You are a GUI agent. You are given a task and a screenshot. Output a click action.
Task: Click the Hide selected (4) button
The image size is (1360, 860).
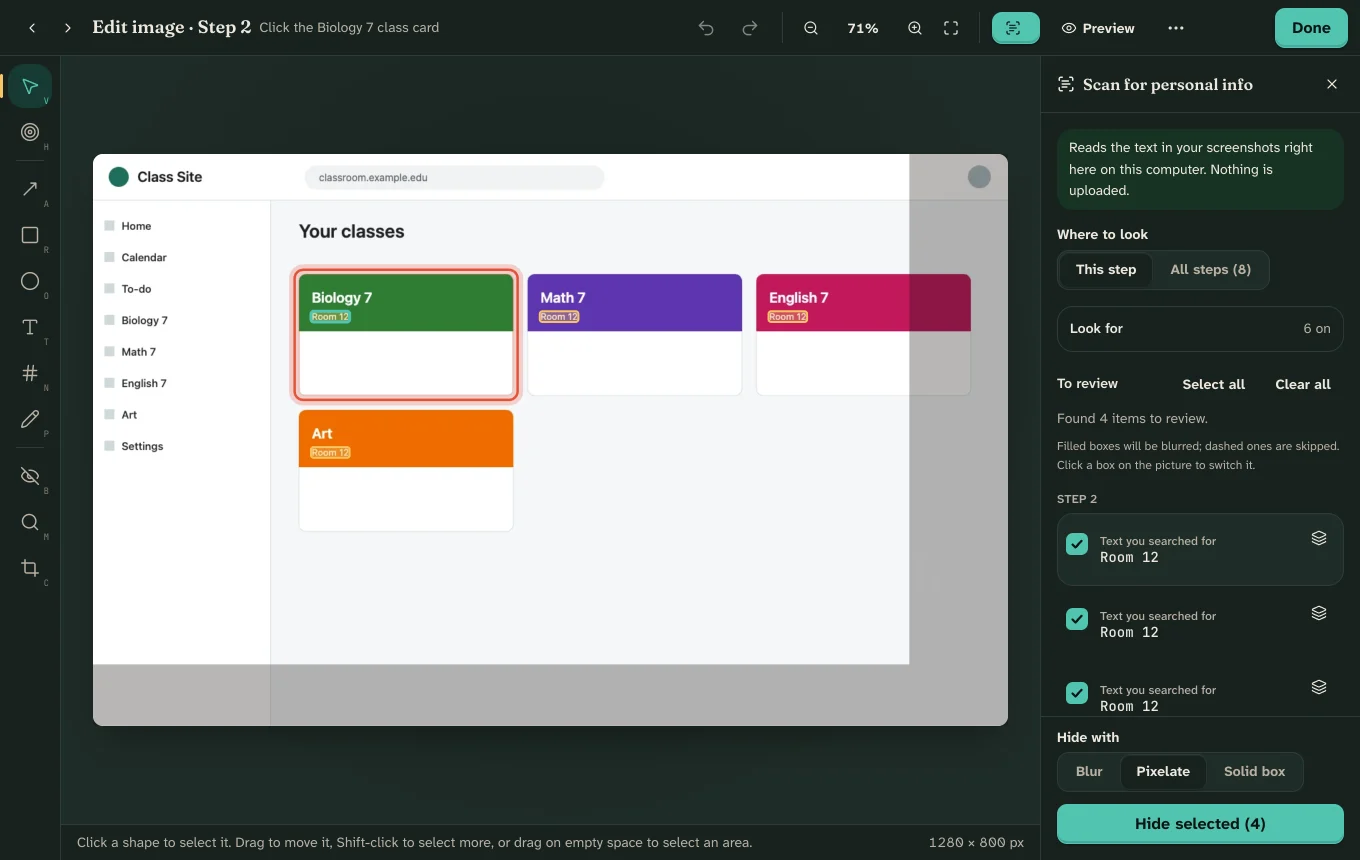[1200, 824]
